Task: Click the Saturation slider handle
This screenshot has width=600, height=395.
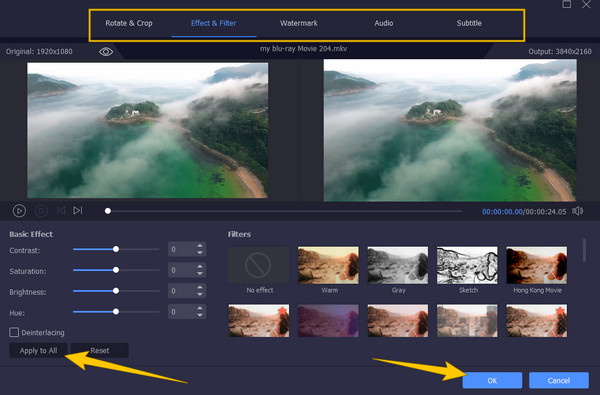Action: 116,270
